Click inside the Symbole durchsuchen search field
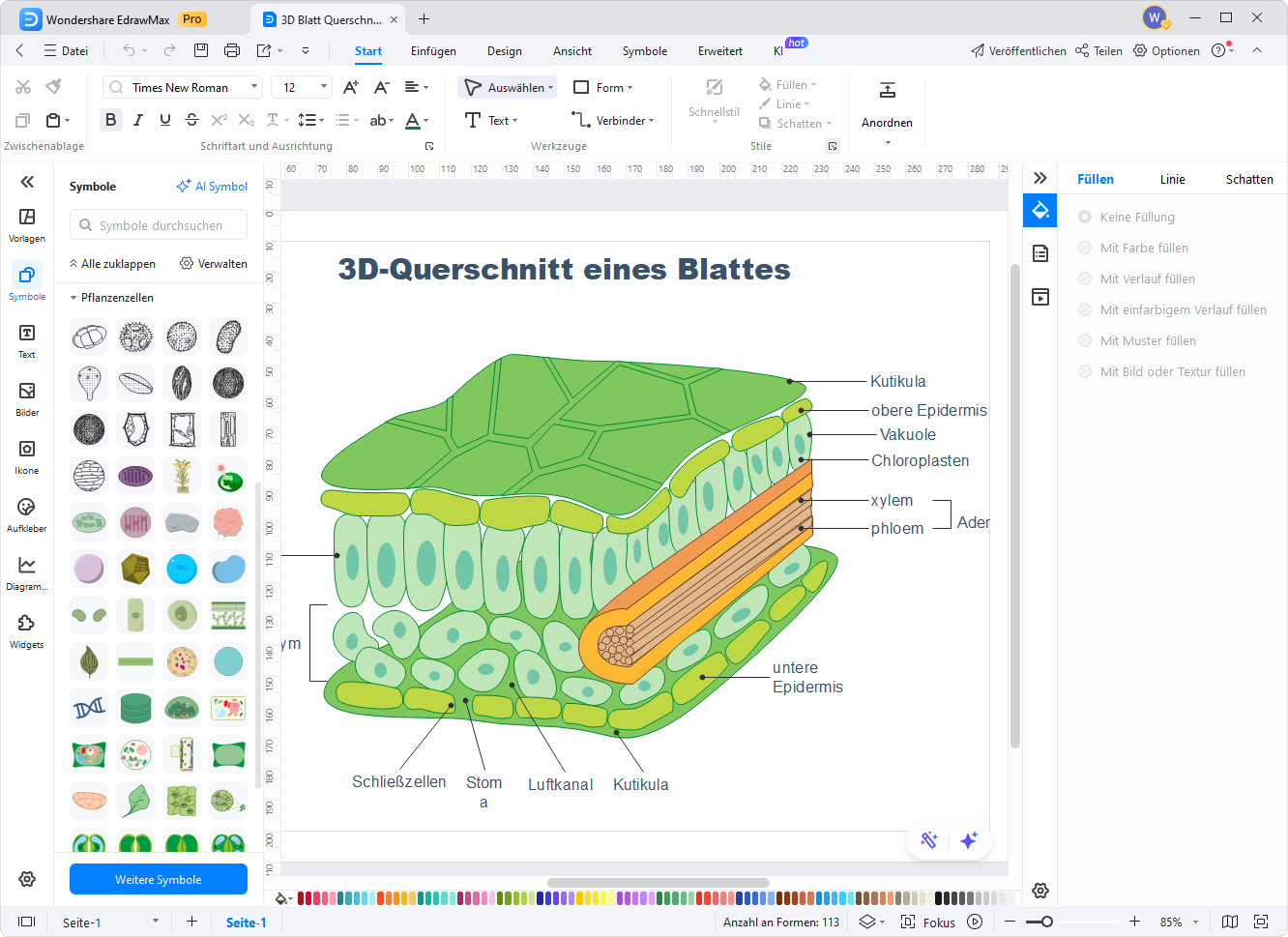This screenshot has width=1288, height=937. coord(158,223)
